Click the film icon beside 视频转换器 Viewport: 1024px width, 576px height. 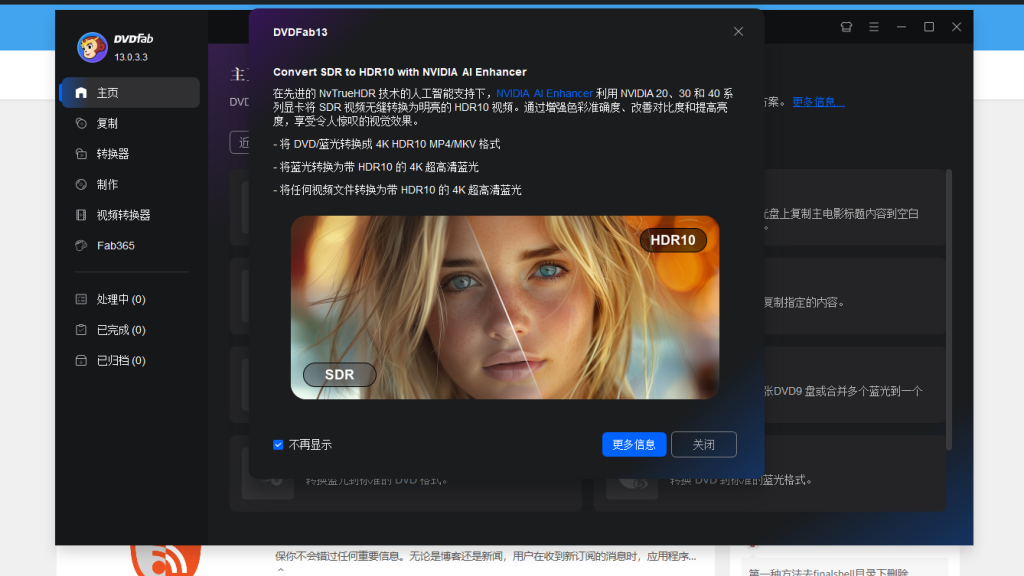[81, 215]
